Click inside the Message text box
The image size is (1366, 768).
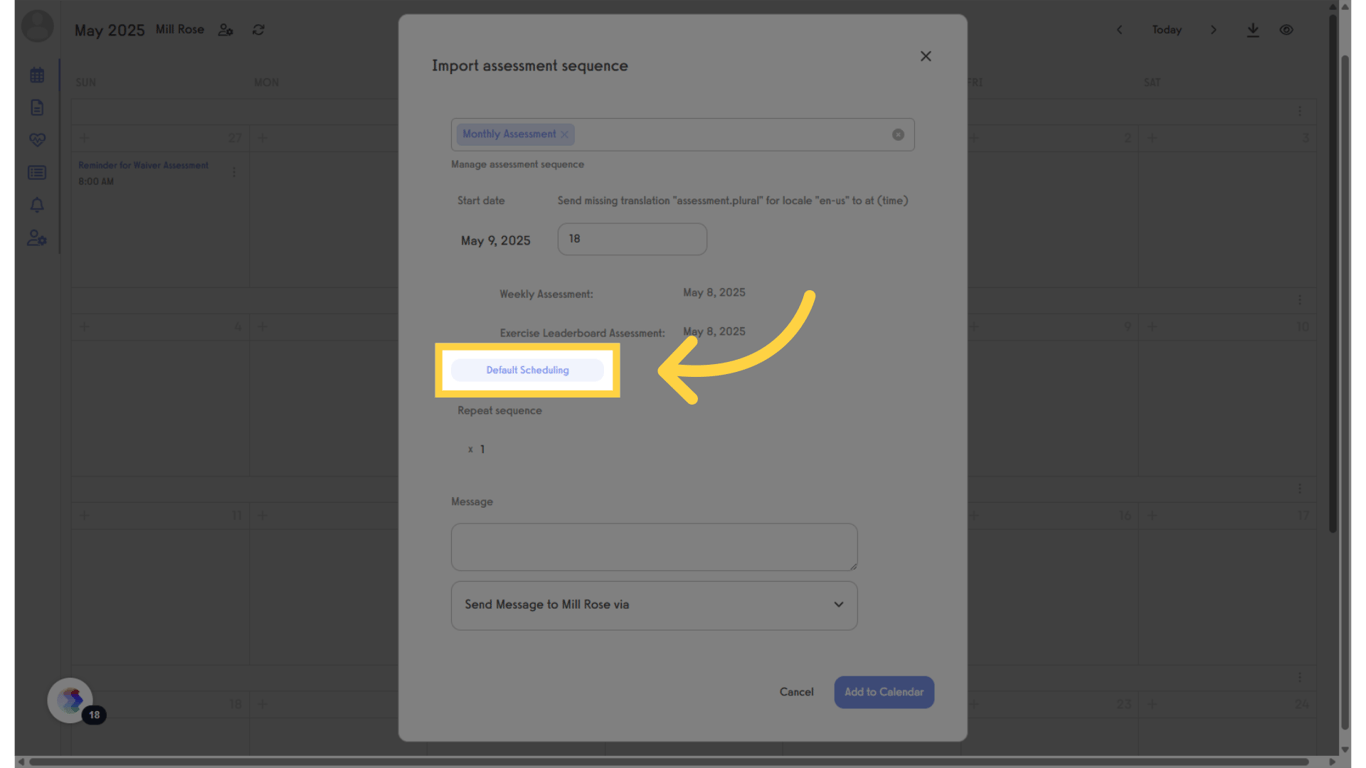(654, 546)
